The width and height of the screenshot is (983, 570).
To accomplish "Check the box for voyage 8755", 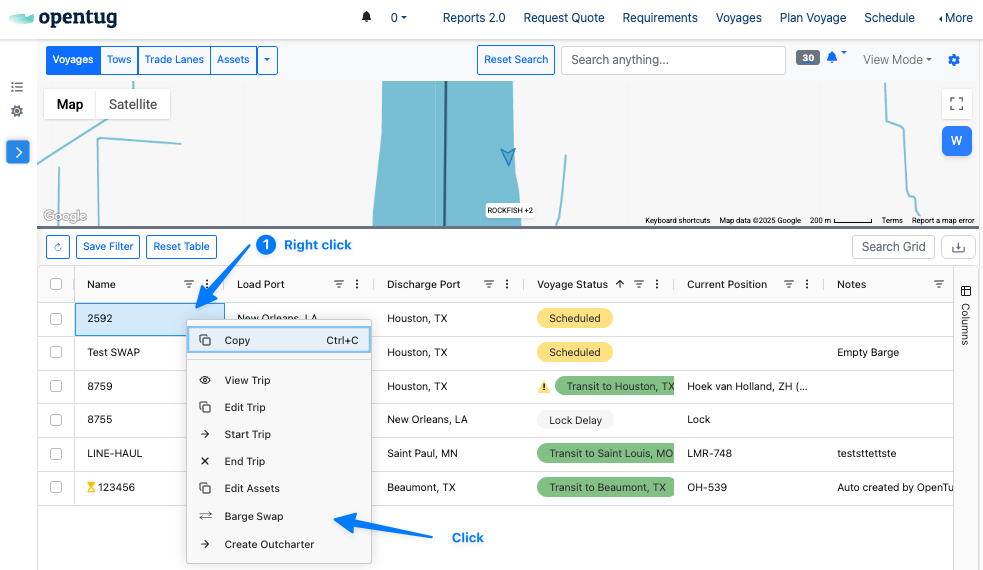I will coord(56,420).
